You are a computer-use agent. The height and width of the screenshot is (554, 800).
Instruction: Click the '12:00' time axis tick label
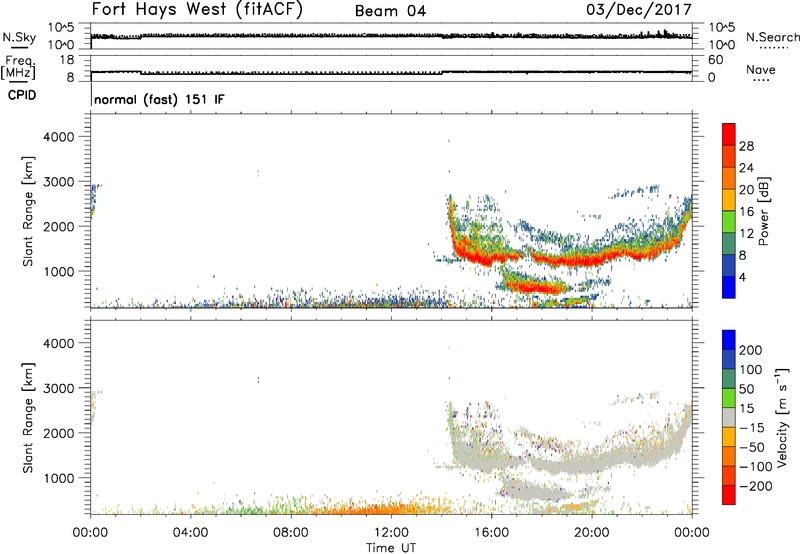pos(391,533)
